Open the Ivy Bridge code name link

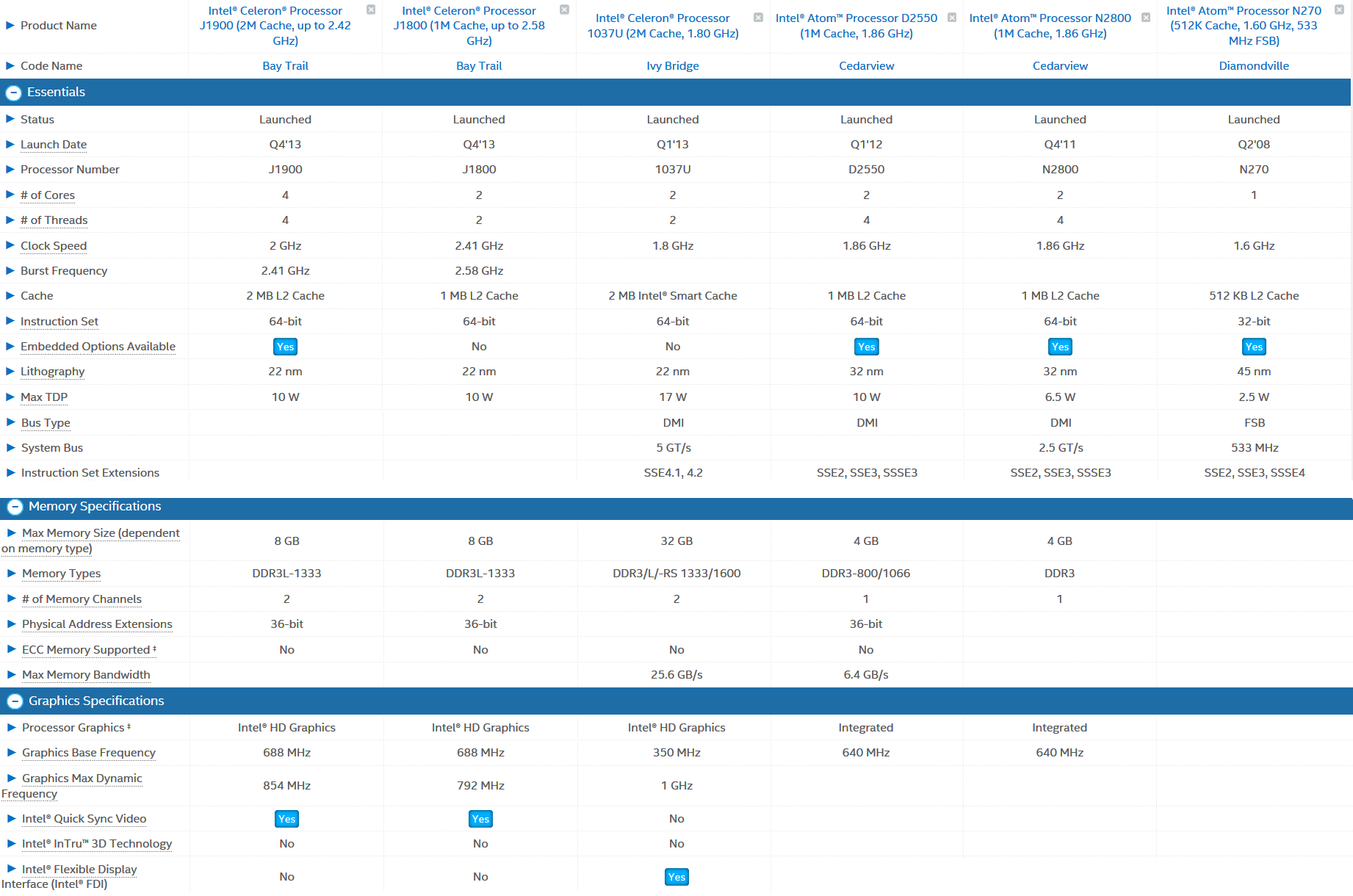point(672,66)
